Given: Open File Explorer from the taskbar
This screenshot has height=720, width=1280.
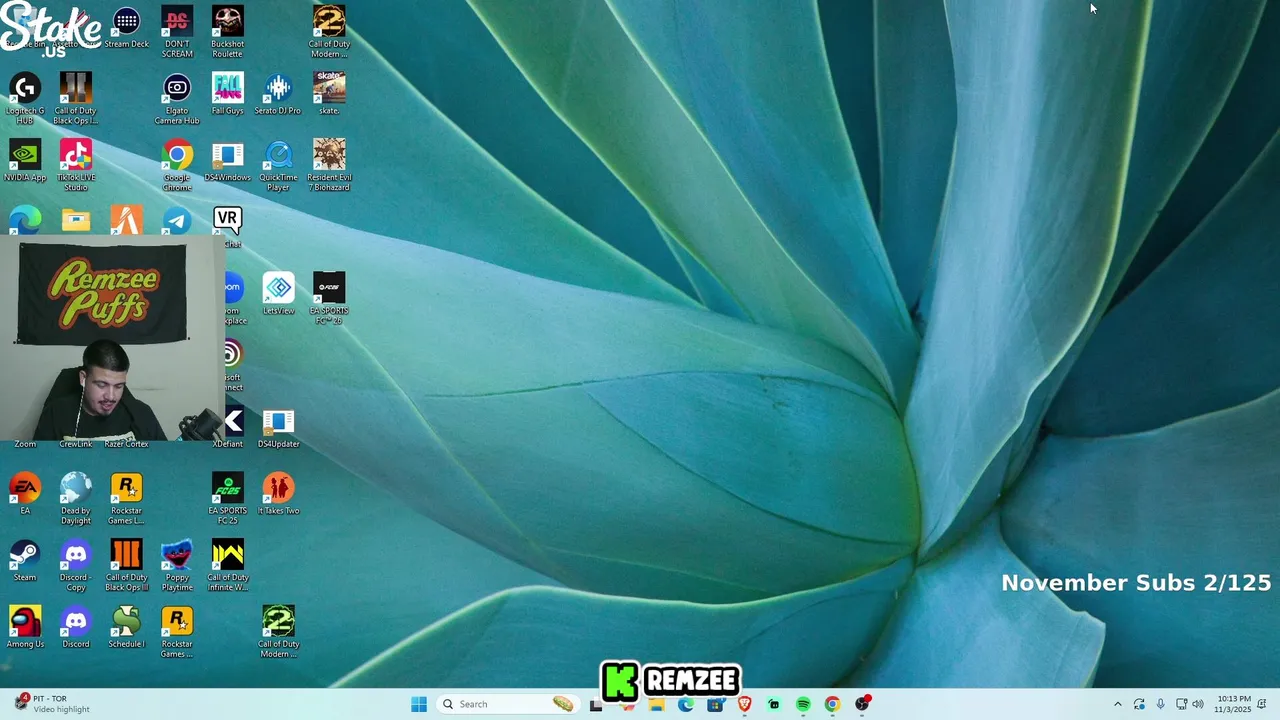Looking at the screenshot, I should pyautogui.click(x=656, y=704).
